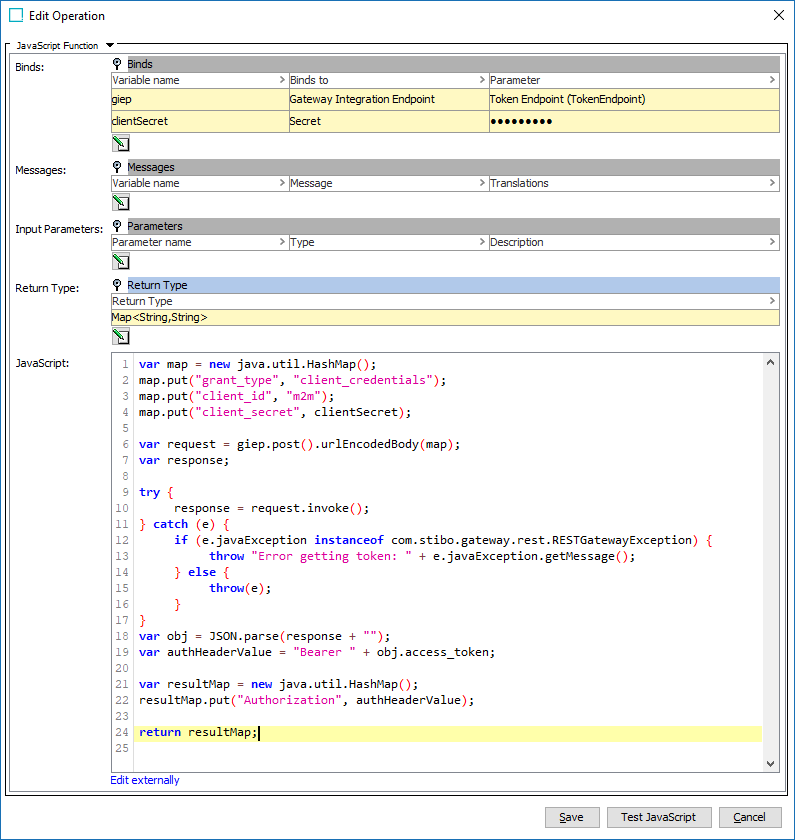Cancel the Edit Operation dialog
The height and width of the screenshot is (840, 795).
pos(749,817)
